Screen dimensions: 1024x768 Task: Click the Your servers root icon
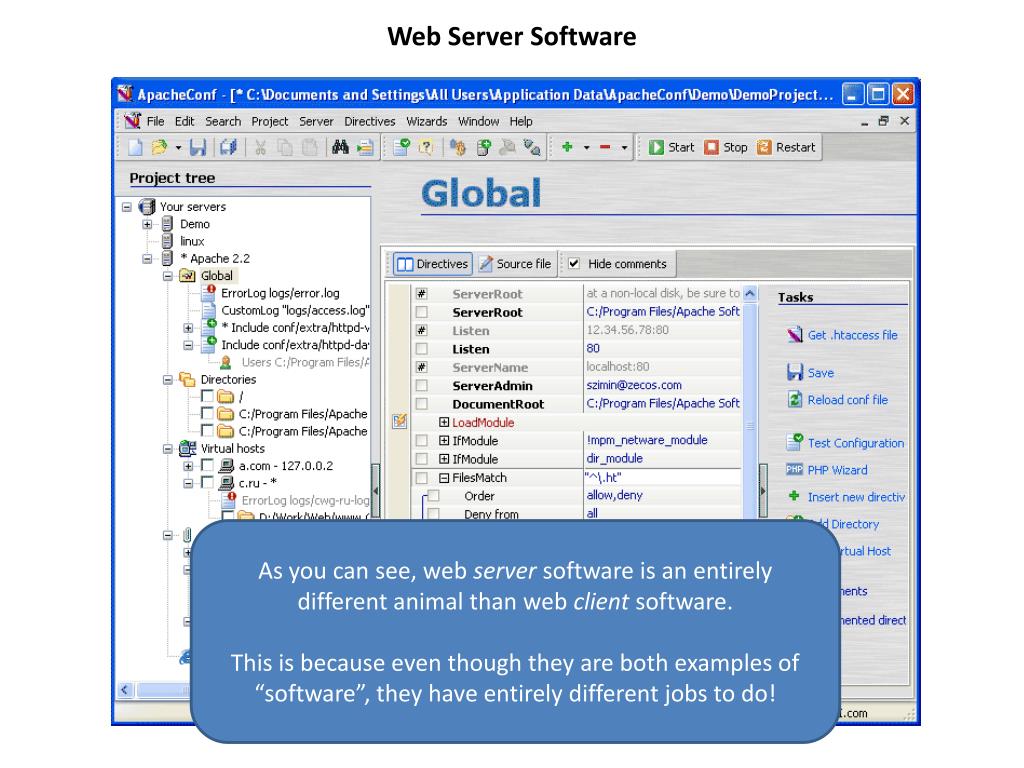pyautogui.click(x=147, y=206)
